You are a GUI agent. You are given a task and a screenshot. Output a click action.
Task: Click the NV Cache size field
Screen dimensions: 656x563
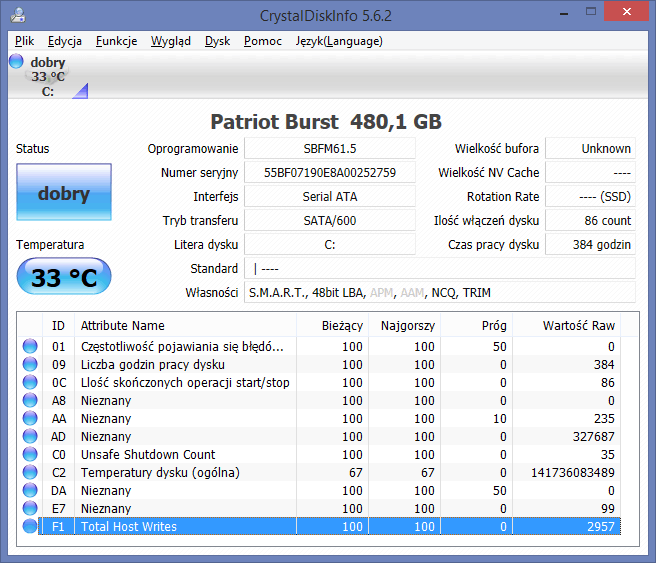point(590,172)
